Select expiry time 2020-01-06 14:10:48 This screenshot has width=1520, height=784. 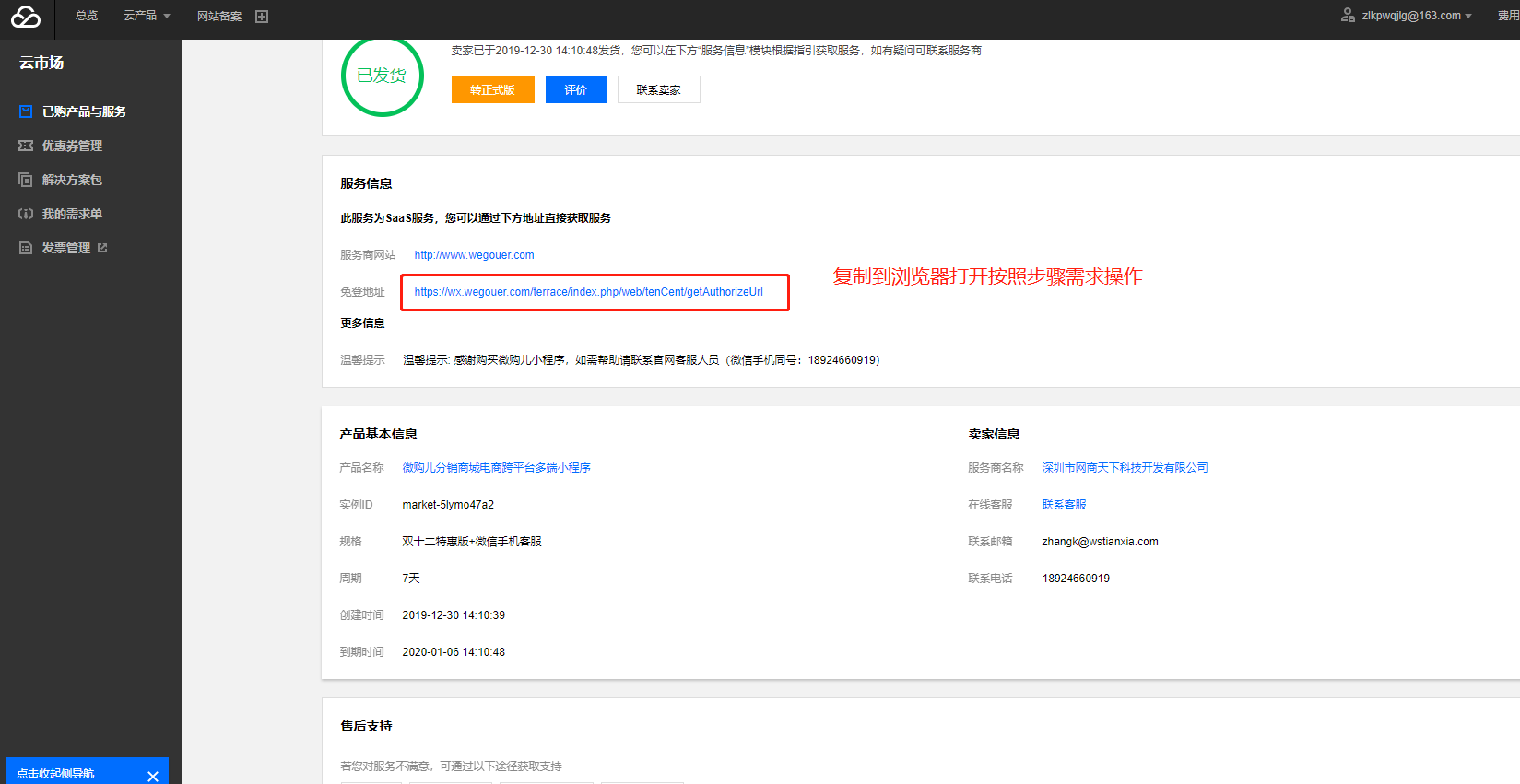coord(454,652)
